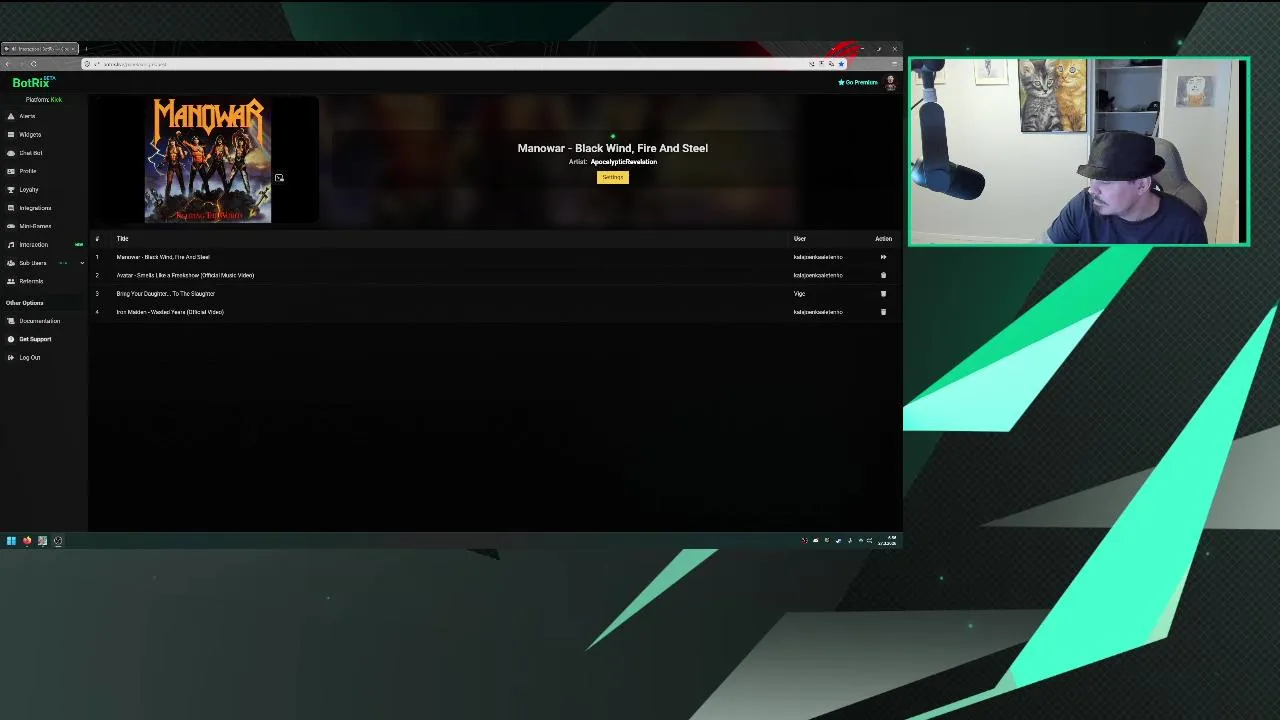Open the Loyalty sidebar item
1280x720 pixels.
(x=29, y=190)
